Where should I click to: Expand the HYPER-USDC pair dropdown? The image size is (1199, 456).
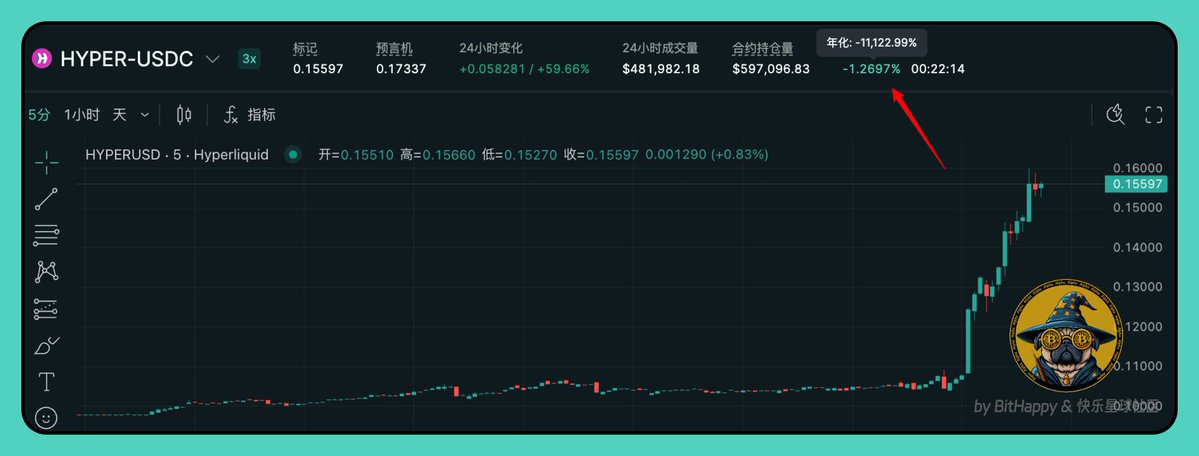pyautogui.click(x=213, y=59)
